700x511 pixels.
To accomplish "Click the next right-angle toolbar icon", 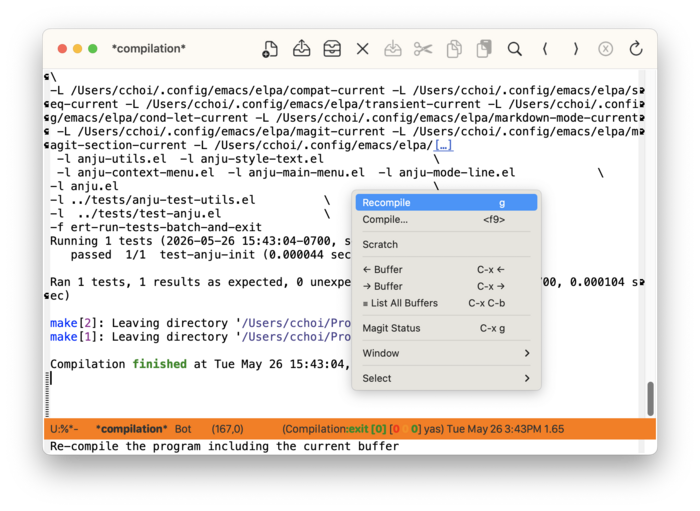I will 575,49.
